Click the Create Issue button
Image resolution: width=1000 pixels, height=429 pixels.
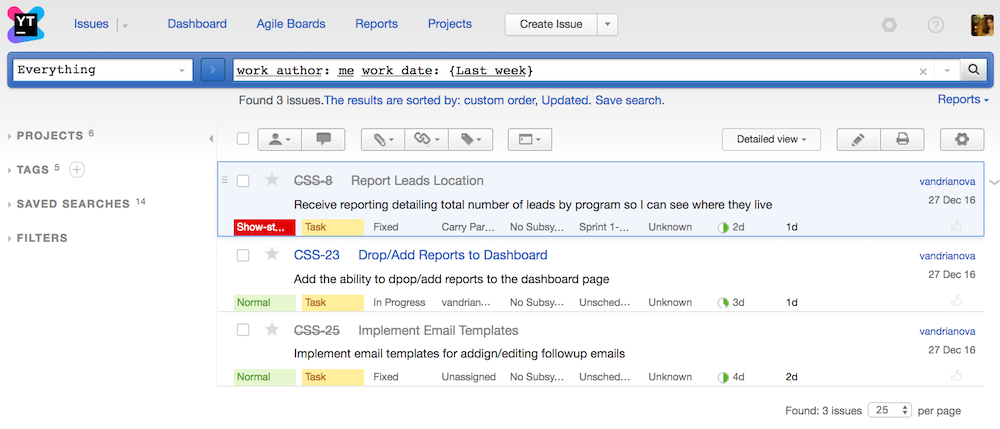[551, 24]
